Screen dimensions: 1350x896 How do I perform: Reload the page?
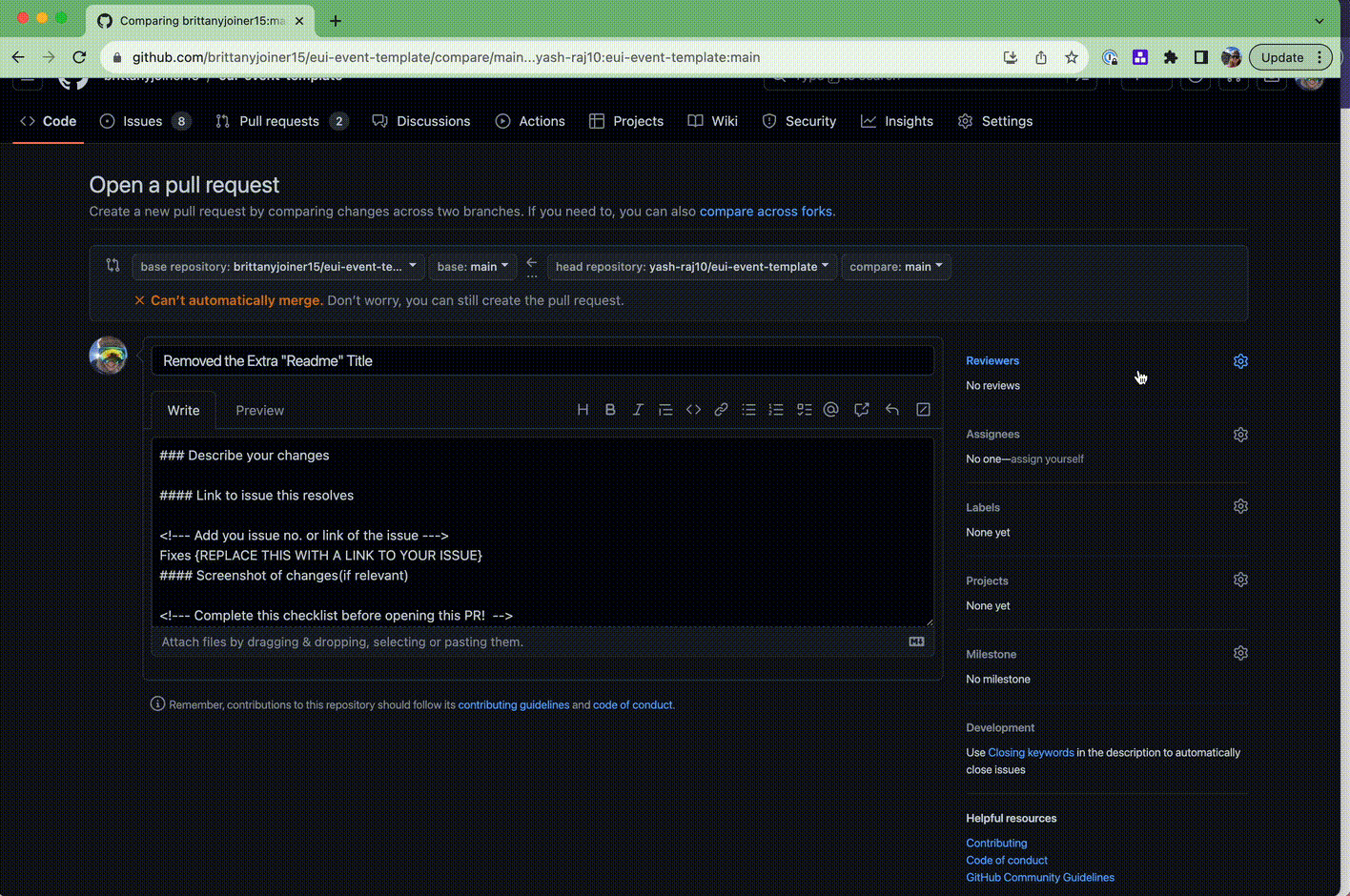pos(79,57)
